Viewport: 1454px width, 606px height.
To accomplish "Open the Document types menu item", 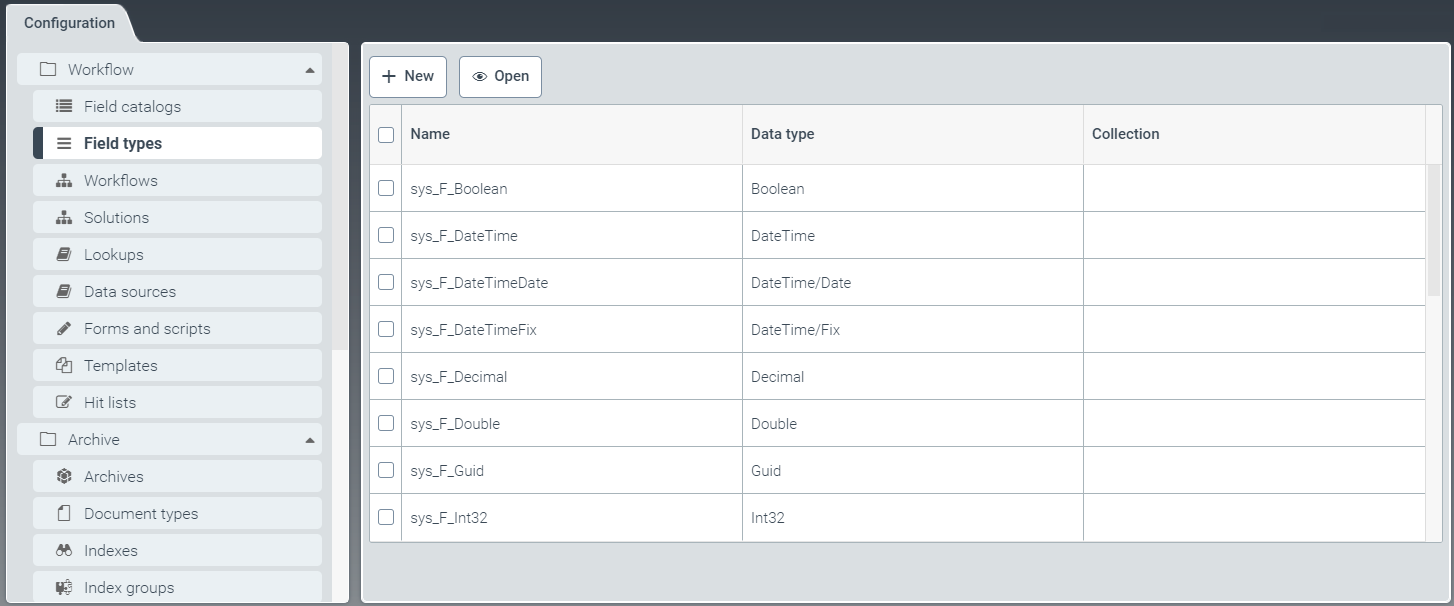I will (141, 514).
